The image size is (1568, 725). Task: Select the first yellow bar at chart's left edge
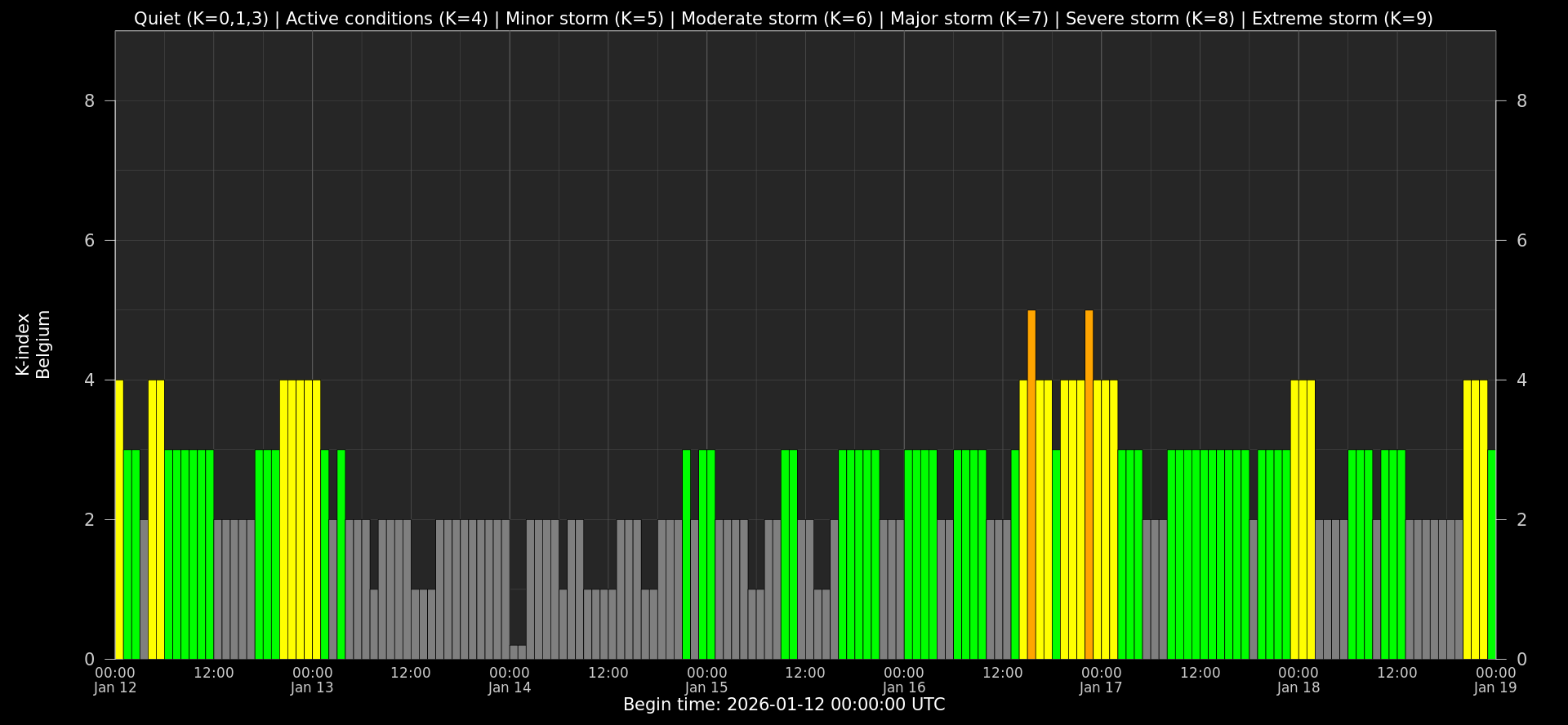click(119, 519)
